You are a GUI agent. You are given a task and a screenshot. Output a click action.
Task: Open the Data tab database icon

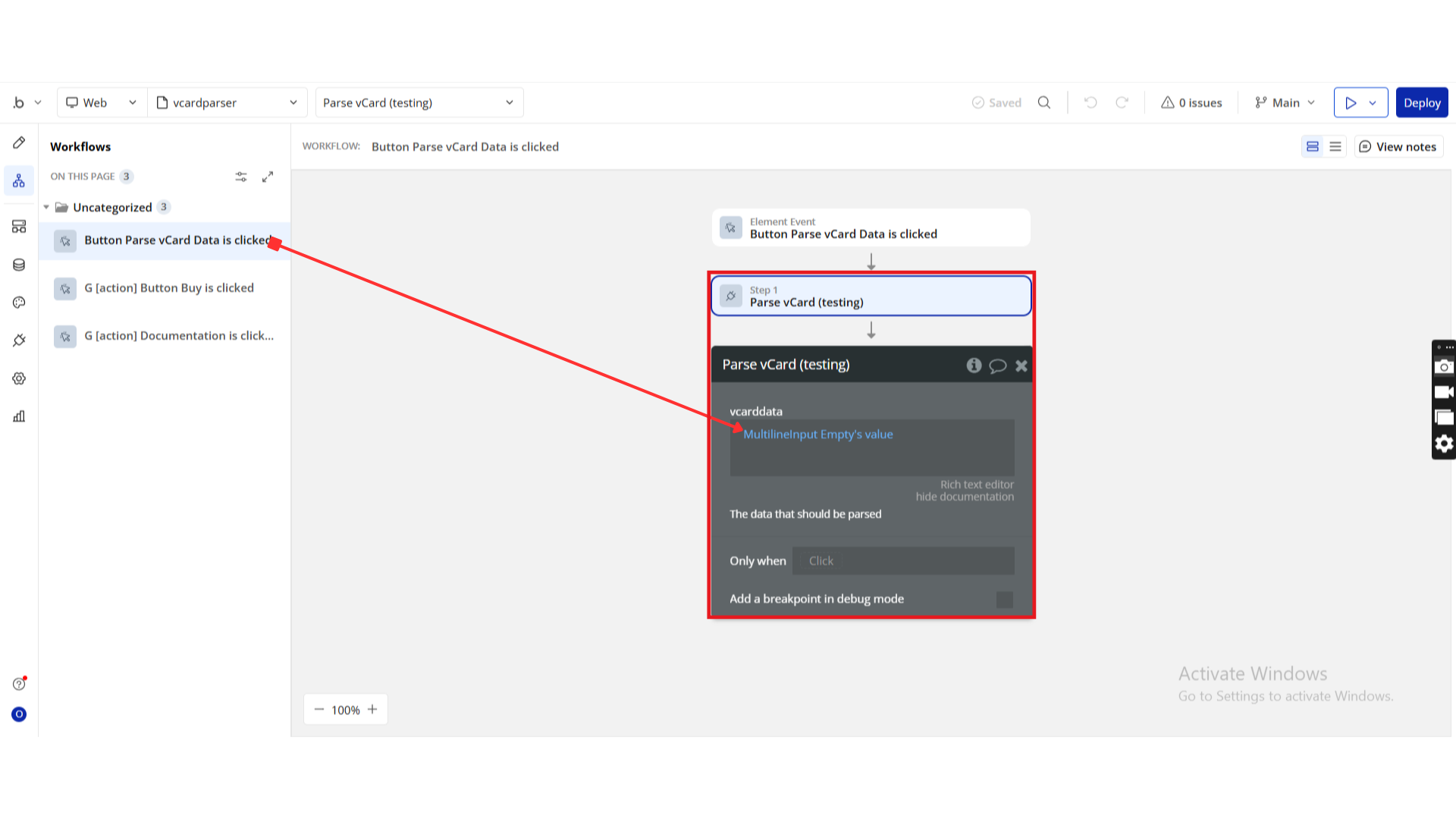[19, 265]
